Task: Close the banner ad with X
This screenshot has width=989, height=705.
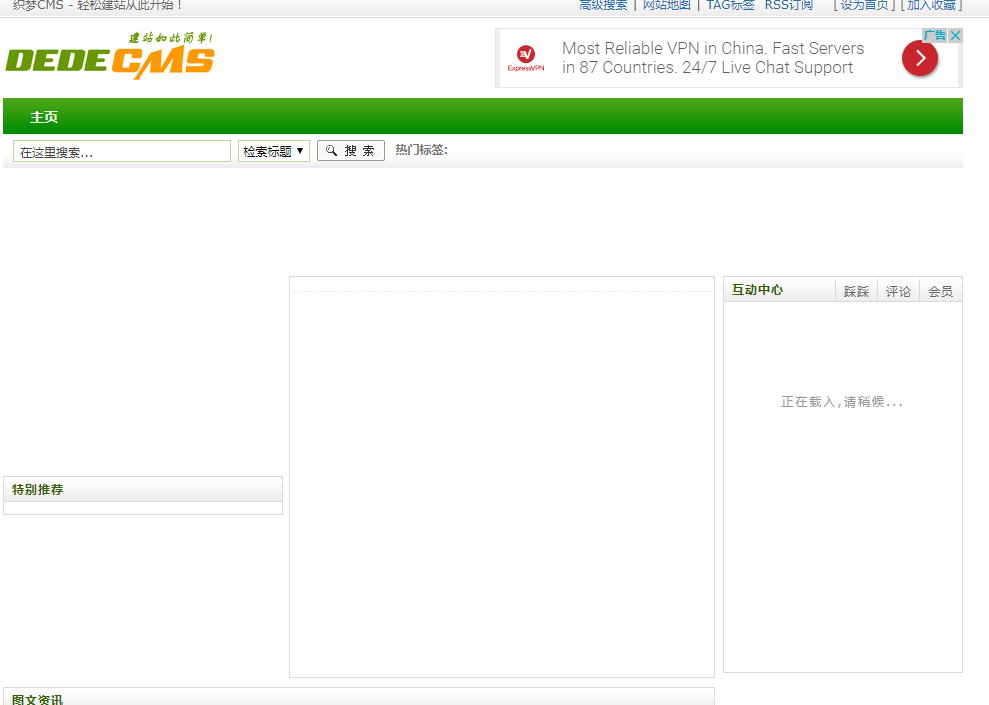Action: point(956,35)
